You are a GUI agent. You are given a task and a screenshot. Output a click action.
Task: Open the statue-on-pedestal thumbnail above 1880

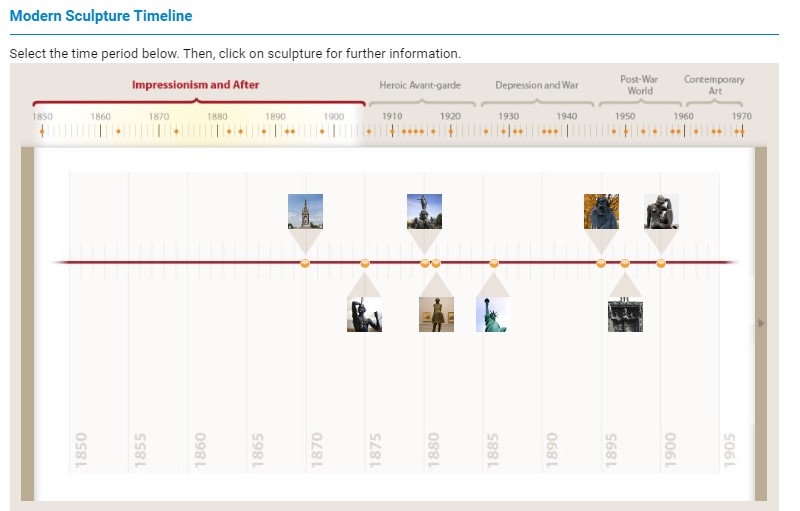(424, 211)
